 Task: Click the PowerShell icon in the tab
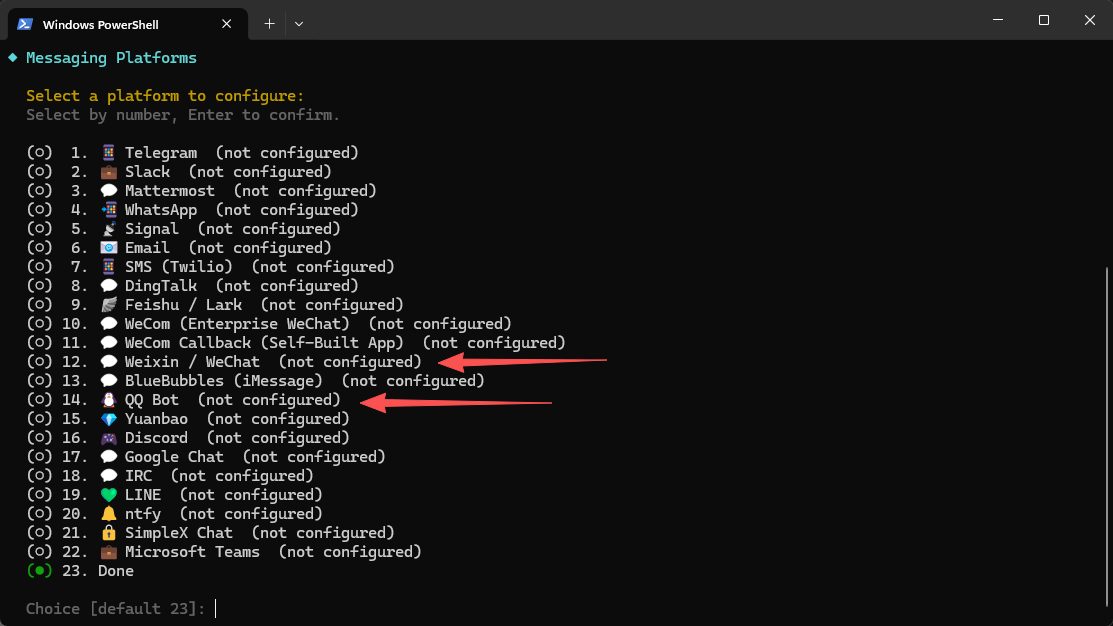coord(25,24)
